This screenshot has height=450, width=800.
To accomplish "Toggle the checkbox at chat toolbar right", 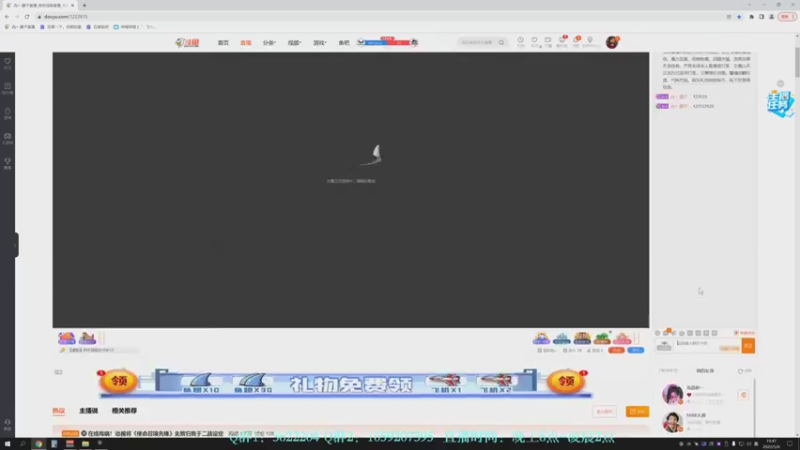I will pyautogui.click(x=736, y=333).
